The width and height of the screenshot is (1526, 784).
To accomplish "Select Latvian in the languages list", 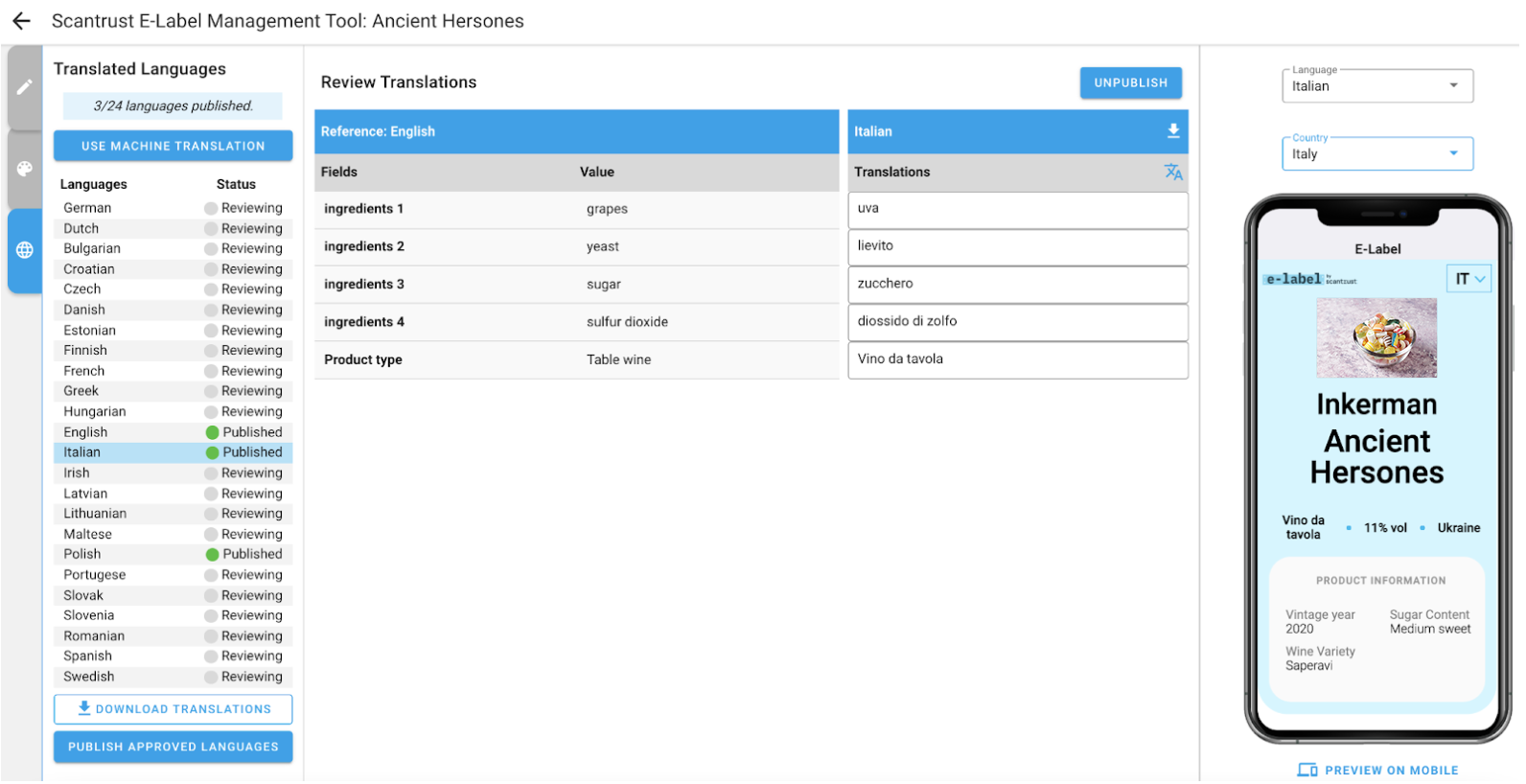I will [173, 495].
